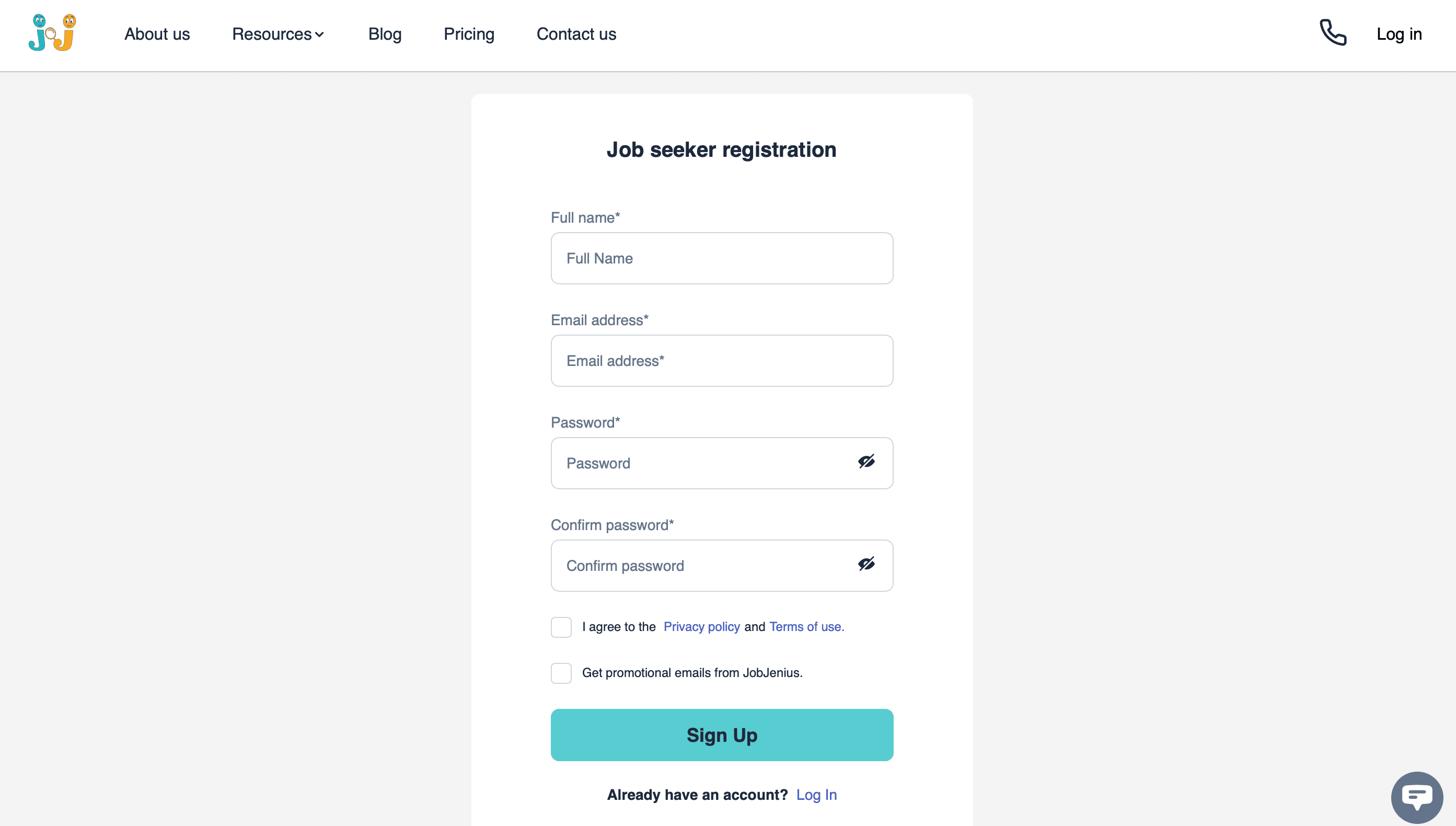The width and height of the screenshot is (1456, 826).
Task: Click into the Confirm password field
Action: (x=722, y=566)
